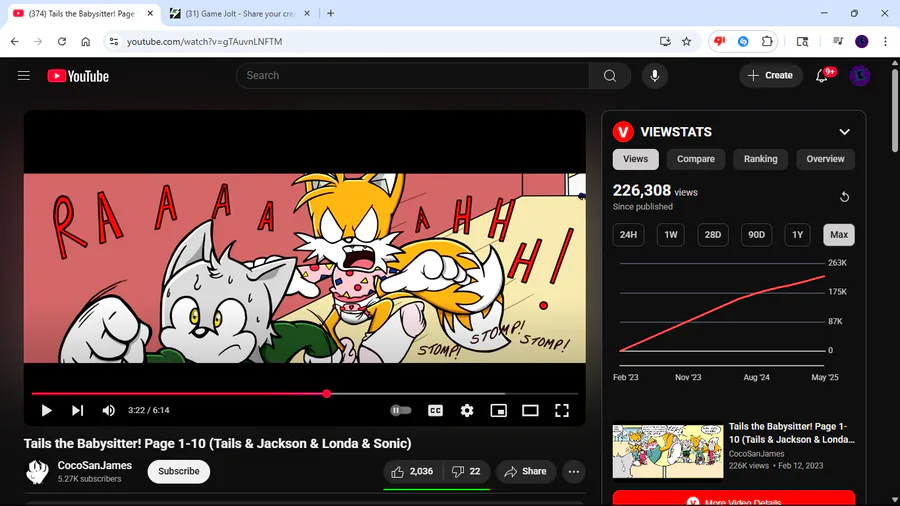This screenshot has width=900, height=506.
Task: Refresh ViewStats data
Action: (x=844, y=197)
